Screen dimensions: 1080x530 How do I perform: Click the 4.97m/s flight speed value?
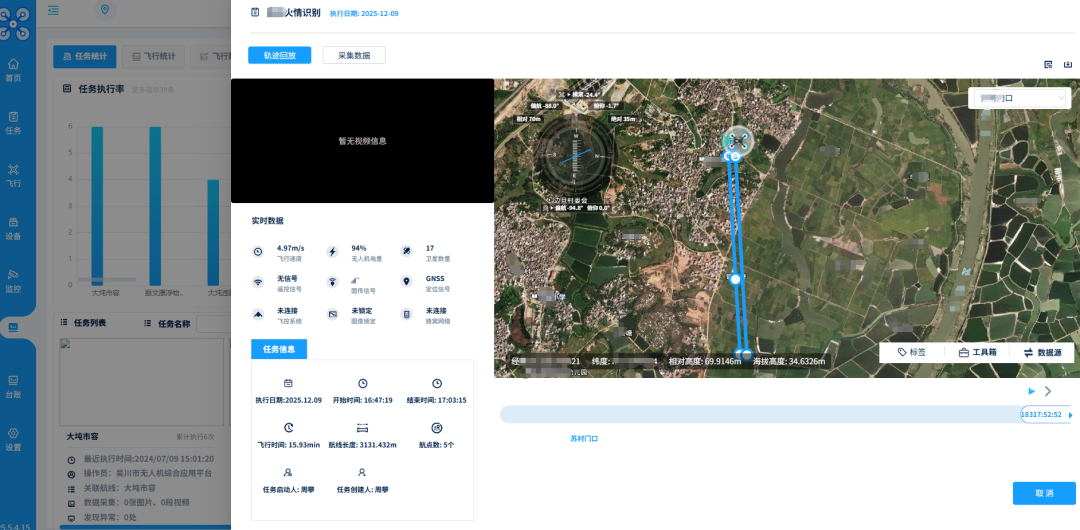[x=291, y=248]
